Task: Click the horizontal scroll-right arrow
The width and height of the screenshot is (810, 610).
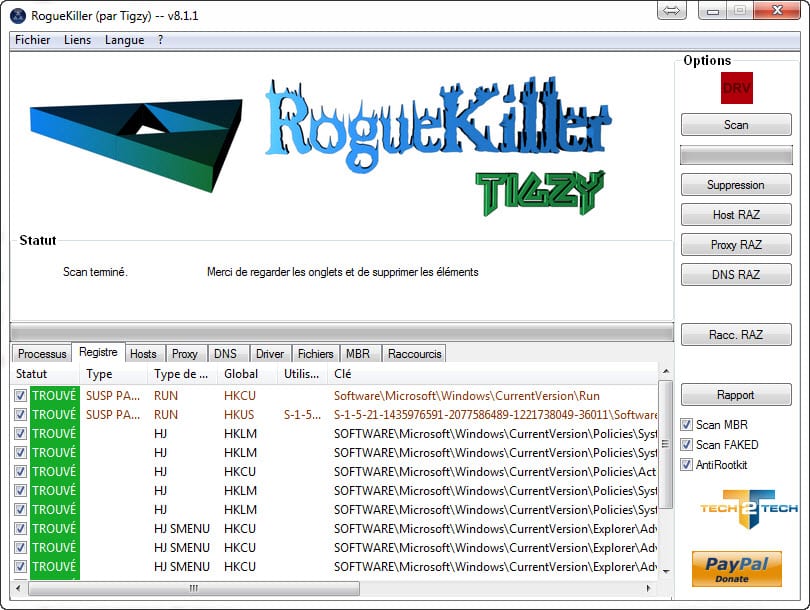Action: coord(649,588)
